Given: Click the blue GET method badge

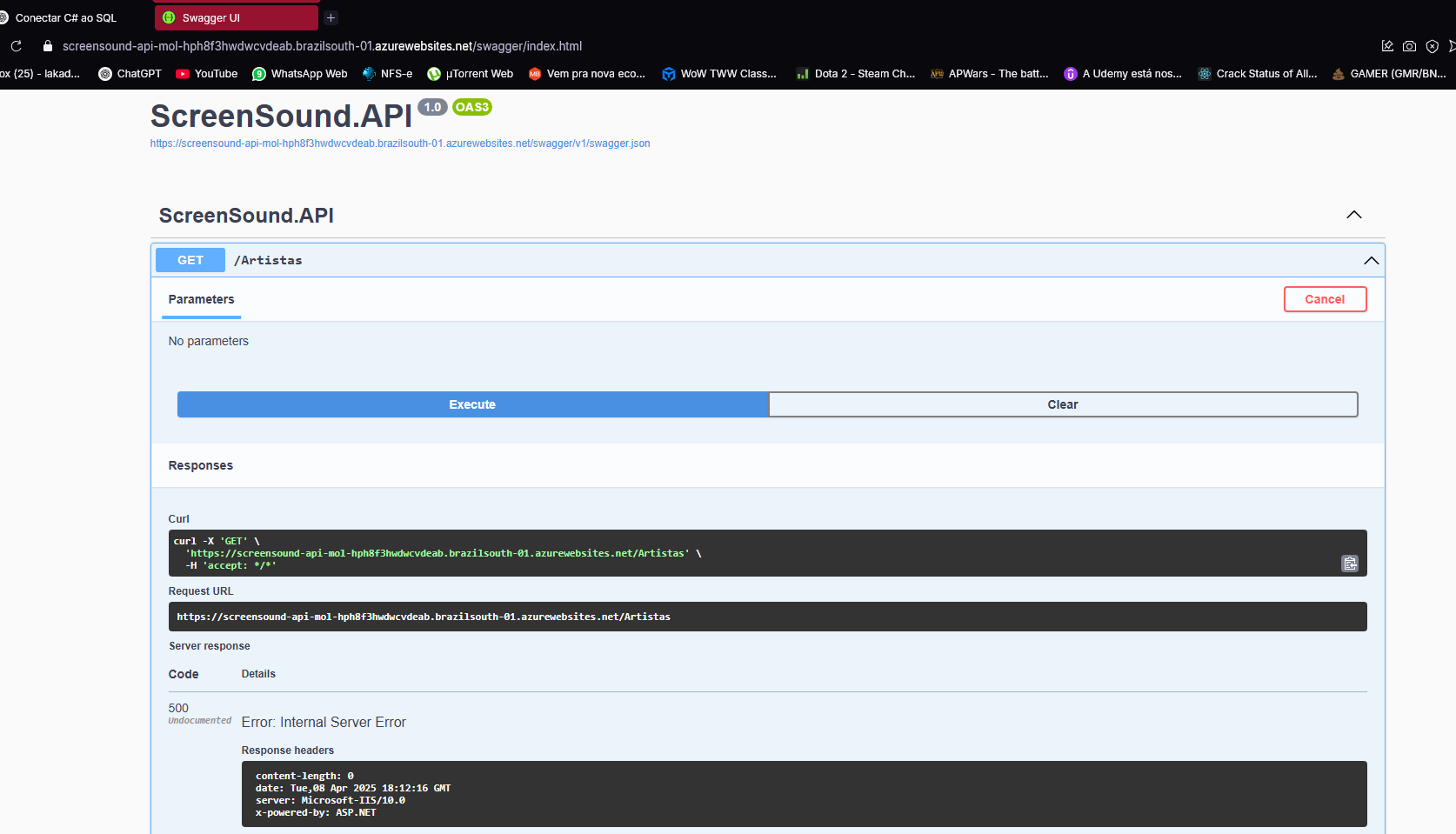Looking at the screenshot, I should 190,260.
